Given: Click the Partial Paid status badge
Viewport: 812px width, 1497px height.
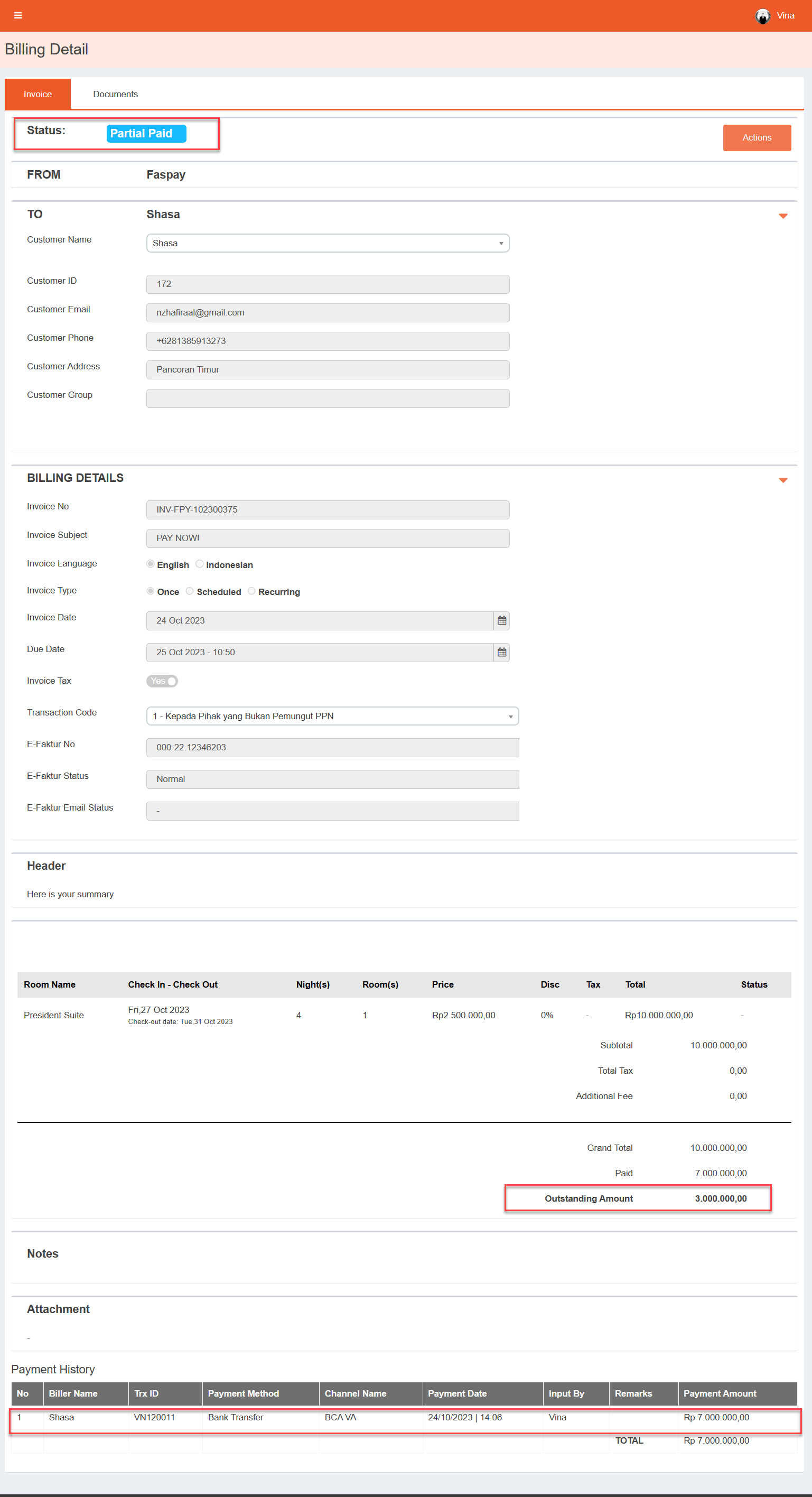Looking at the screenshot, I should click(146, 134).
